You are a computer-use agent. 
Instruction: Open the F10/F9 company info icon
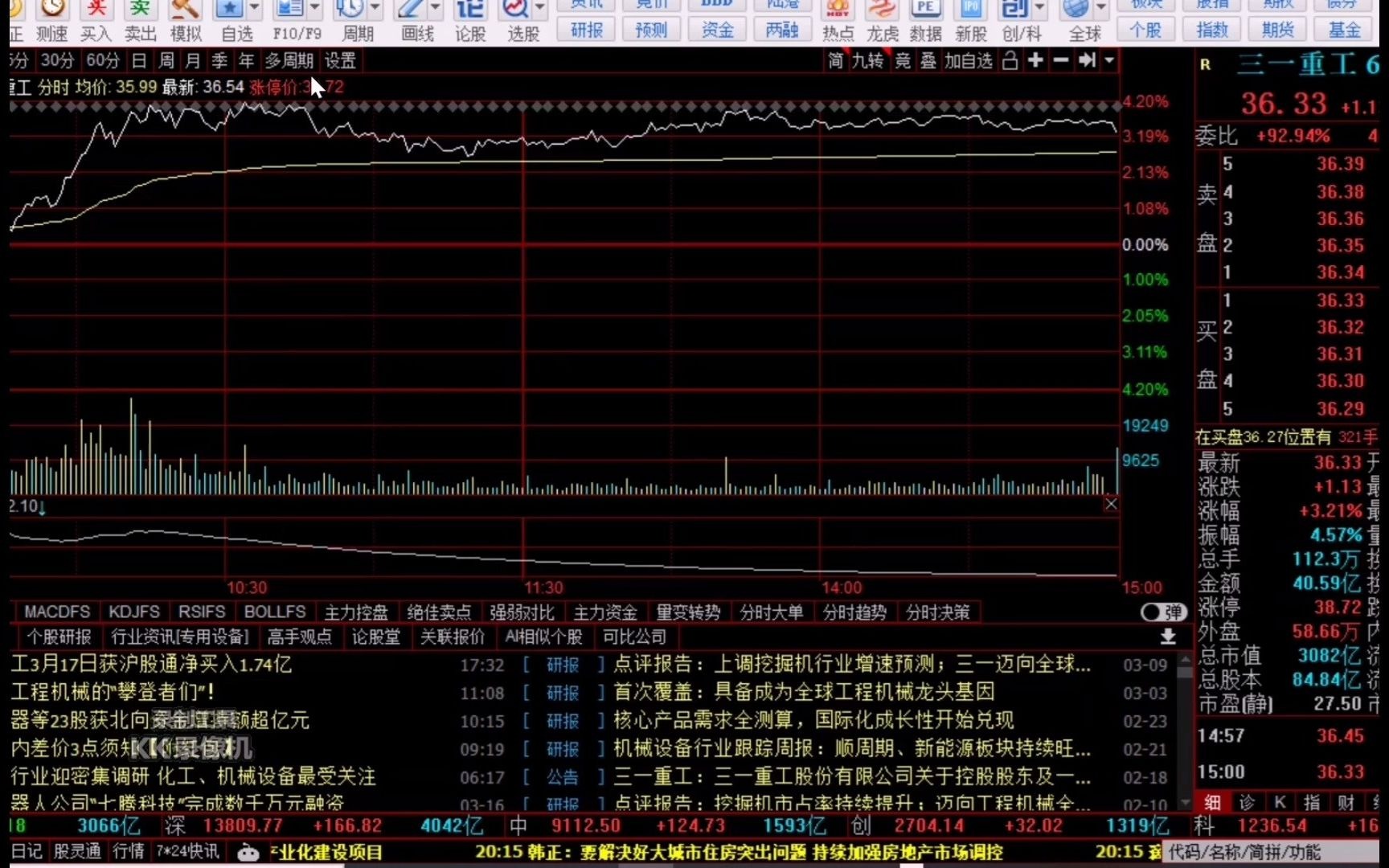289,10
